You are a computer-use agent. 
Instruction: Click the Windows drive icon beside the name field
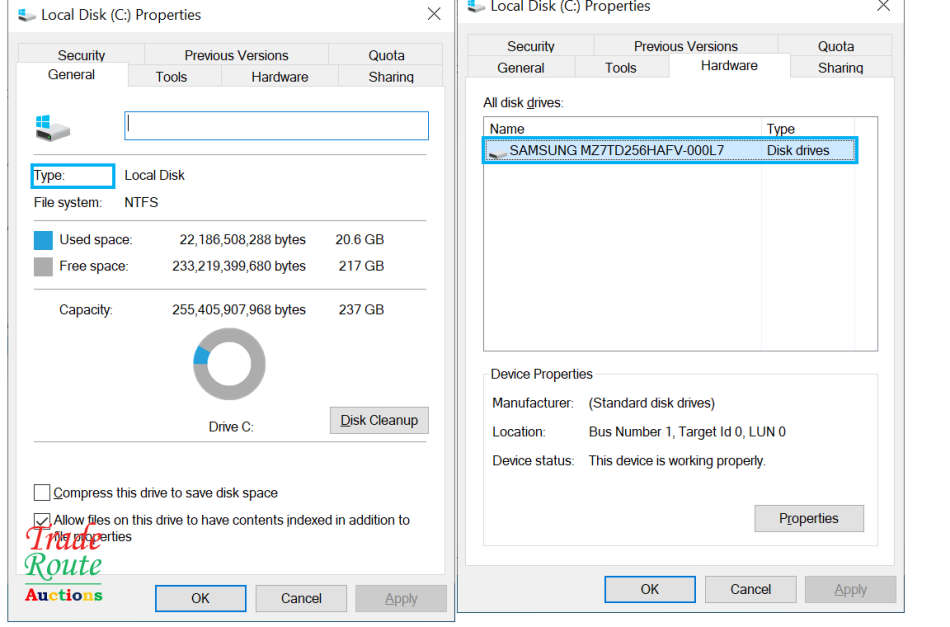tap(52, 126)
